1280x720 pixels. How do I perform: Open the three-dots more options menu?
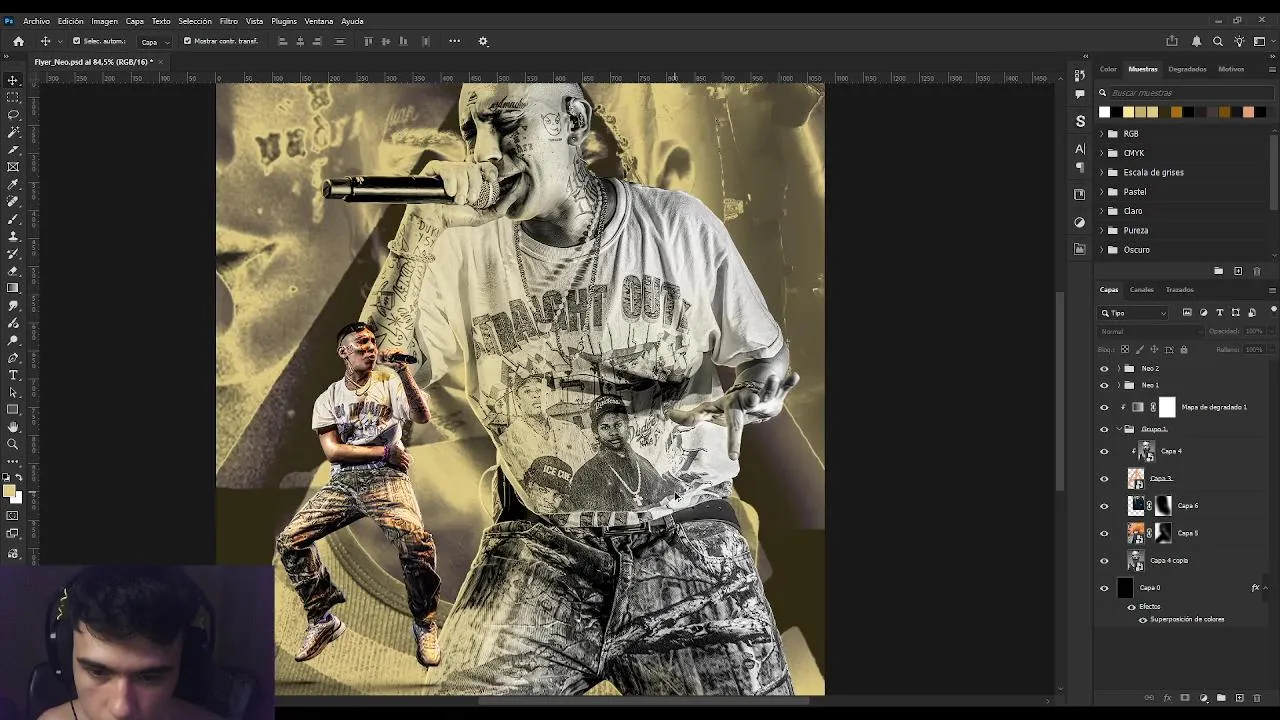455,41
